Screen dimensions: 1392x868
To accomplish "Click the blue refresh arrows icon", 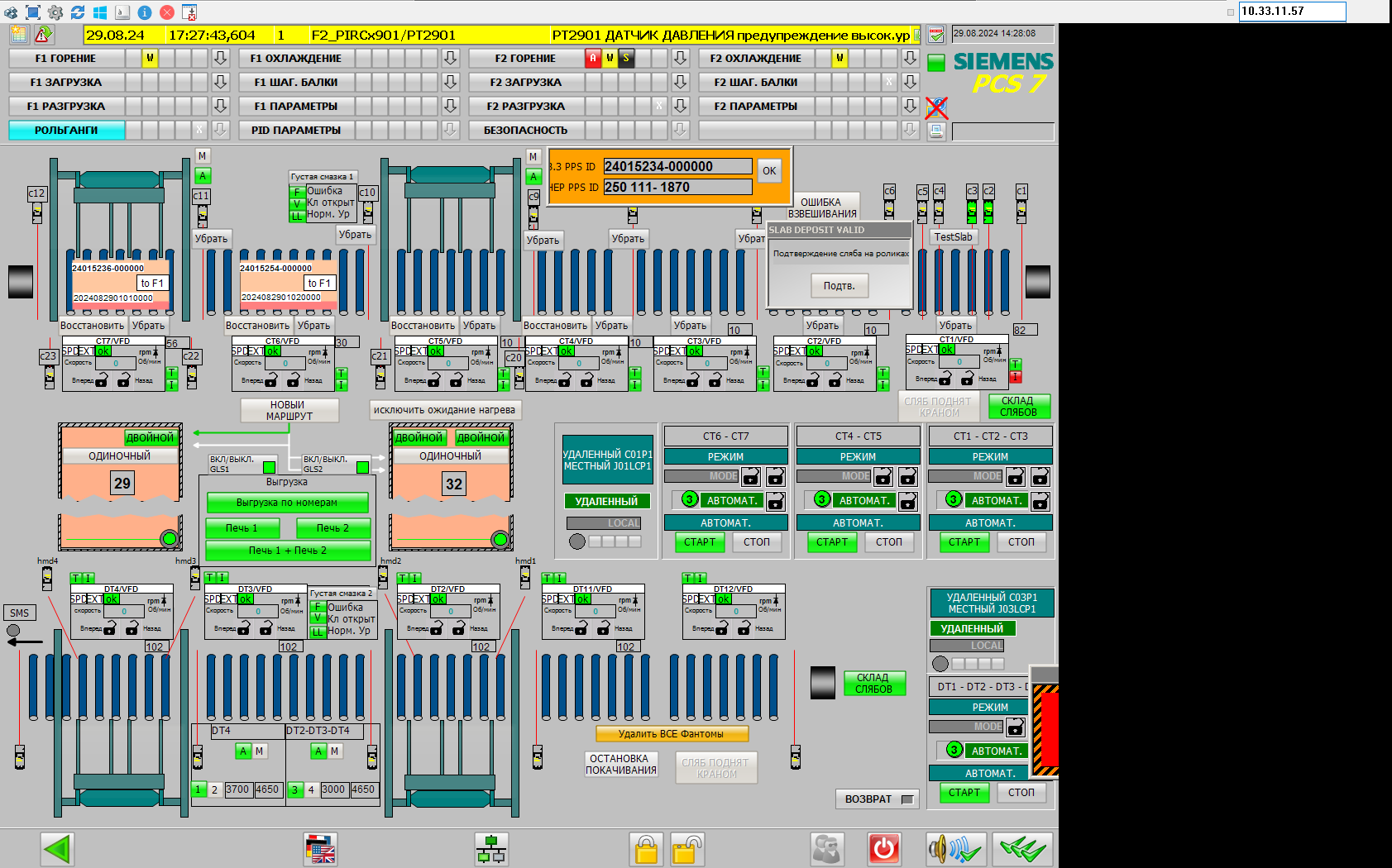I will tap(78, 12).
